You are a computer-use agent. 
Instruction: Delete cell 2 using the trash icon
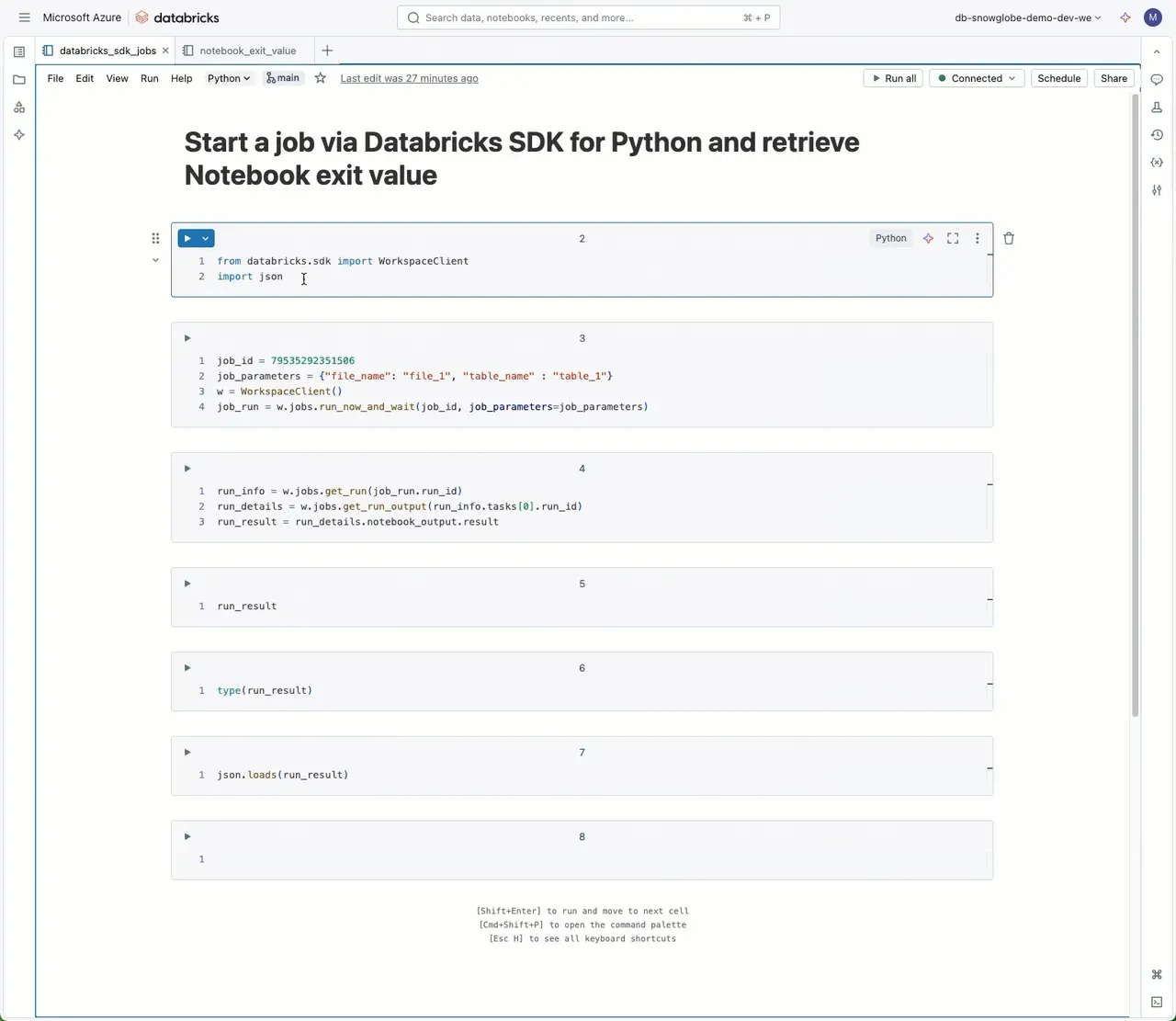[x=1009, y=238]
